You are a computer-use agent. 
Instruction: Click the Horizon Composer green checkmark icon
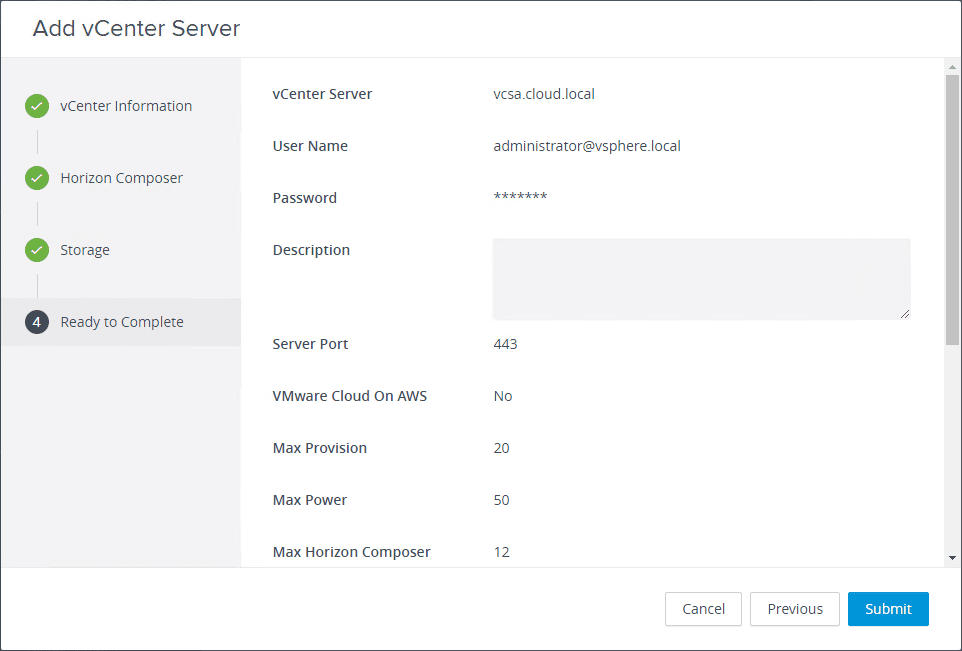[37, 178]
